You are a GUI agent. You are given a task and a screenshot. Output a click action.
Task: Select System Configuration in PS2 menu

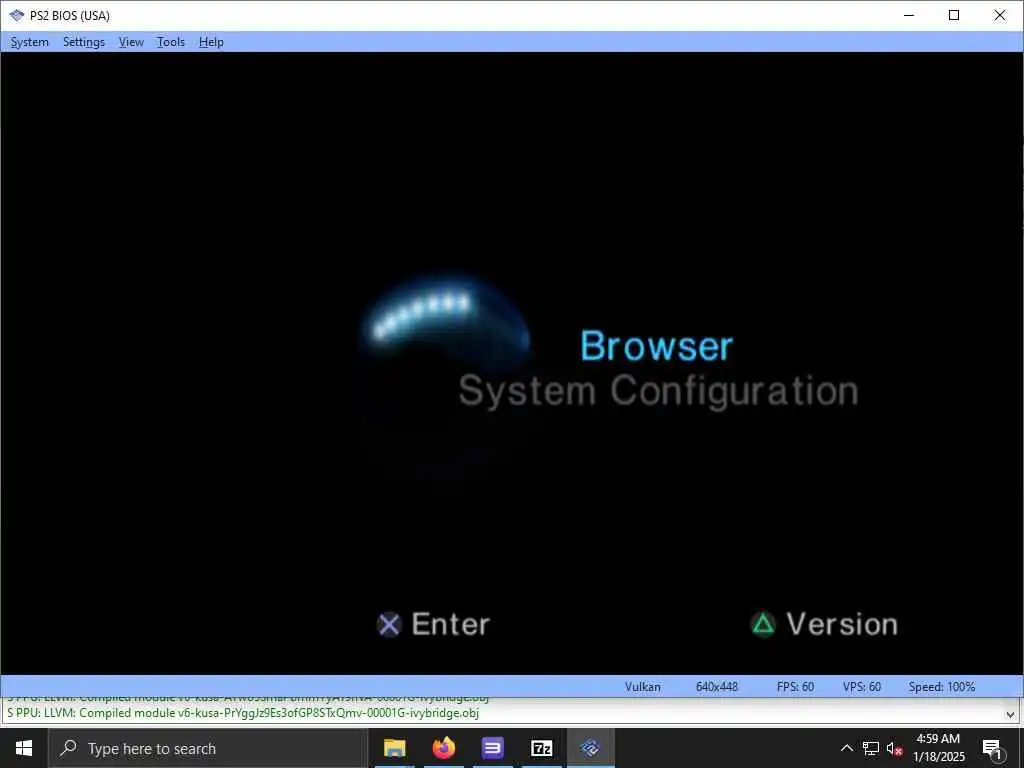658,391
